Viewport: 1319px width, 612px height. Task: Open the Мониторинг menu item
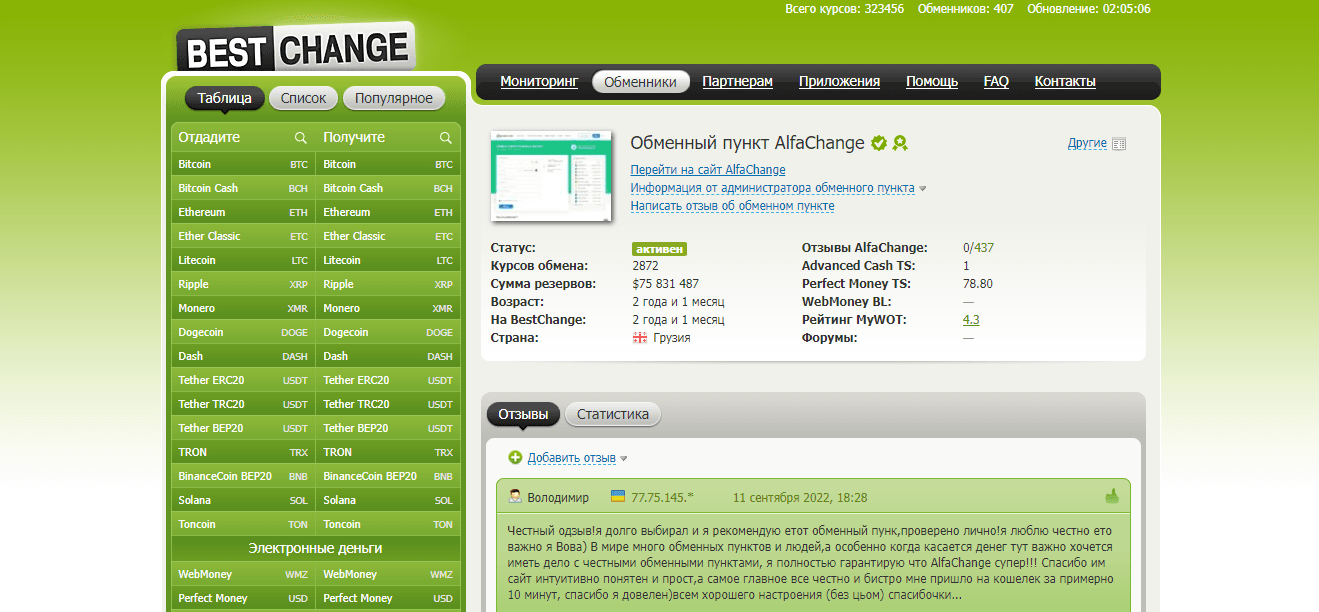click(539, 82)
